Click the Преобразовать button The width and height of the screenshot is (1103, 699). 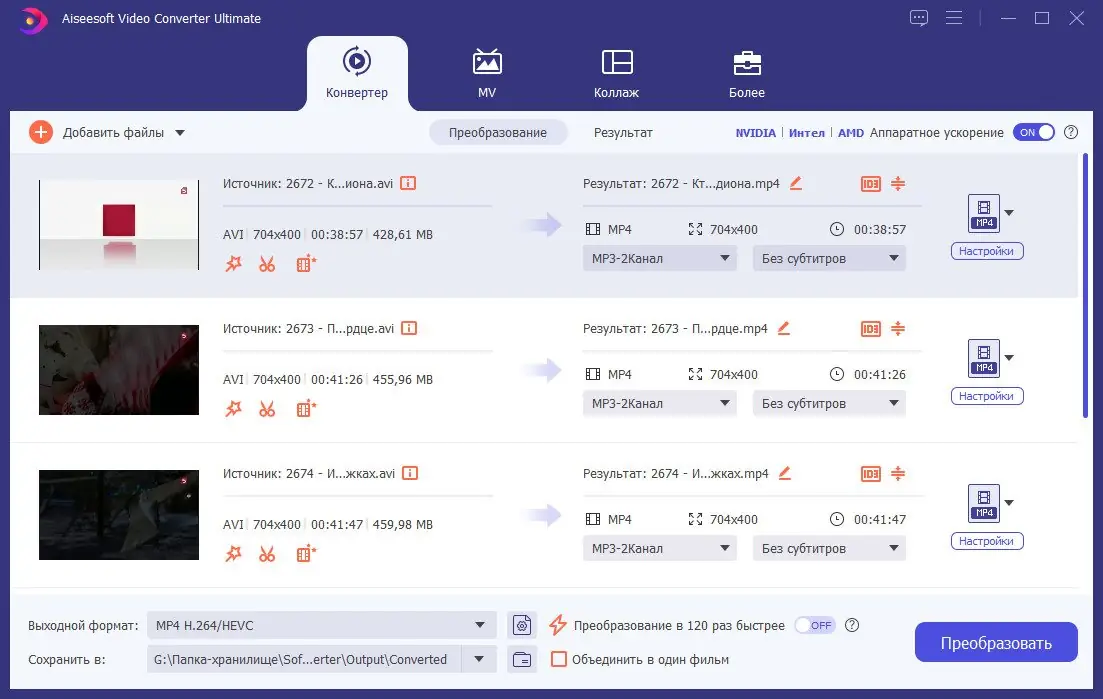coord(996,642)
